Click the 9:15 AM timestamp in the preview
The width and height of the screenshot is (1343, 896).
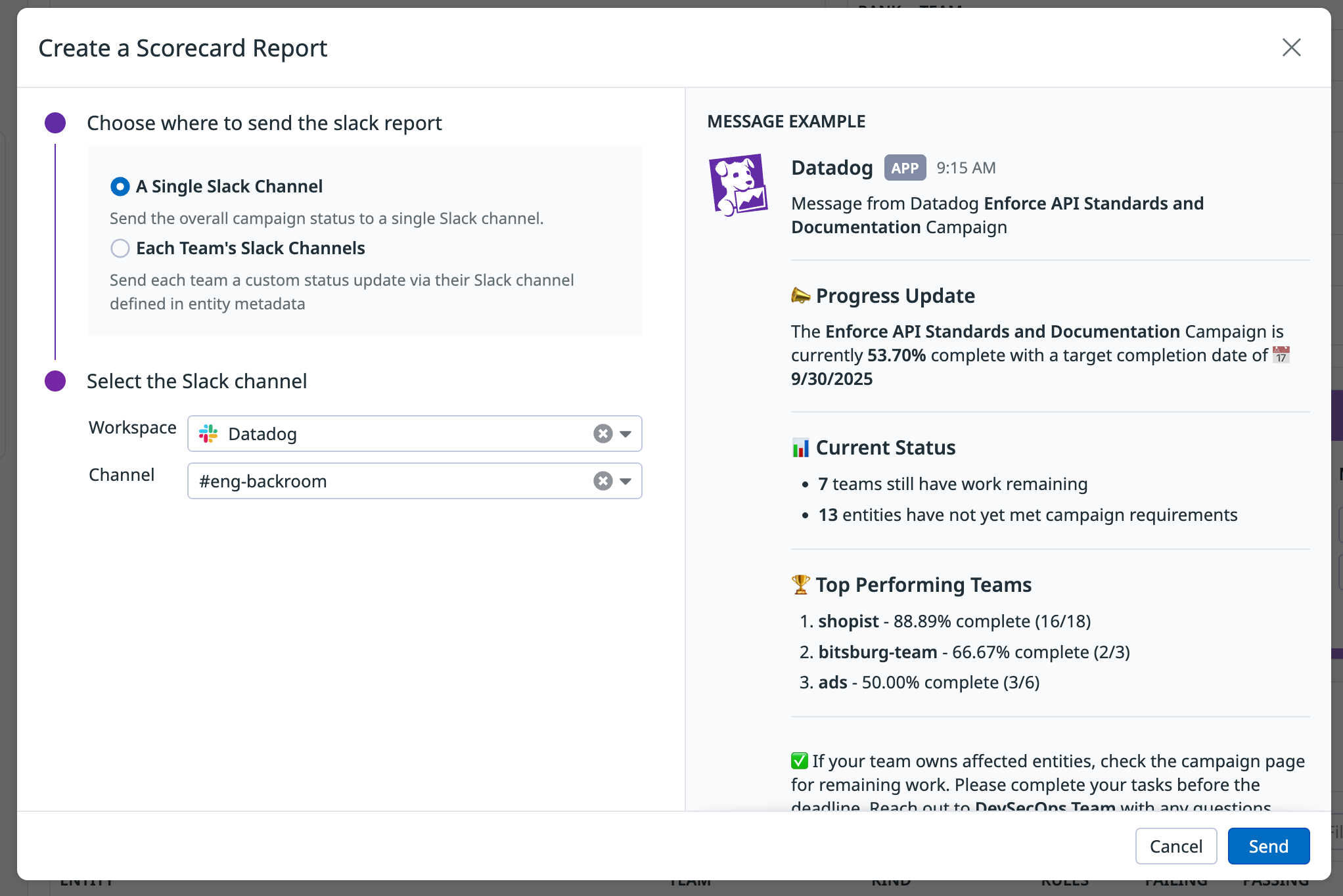pyautogui.click(x=966, y=168)
